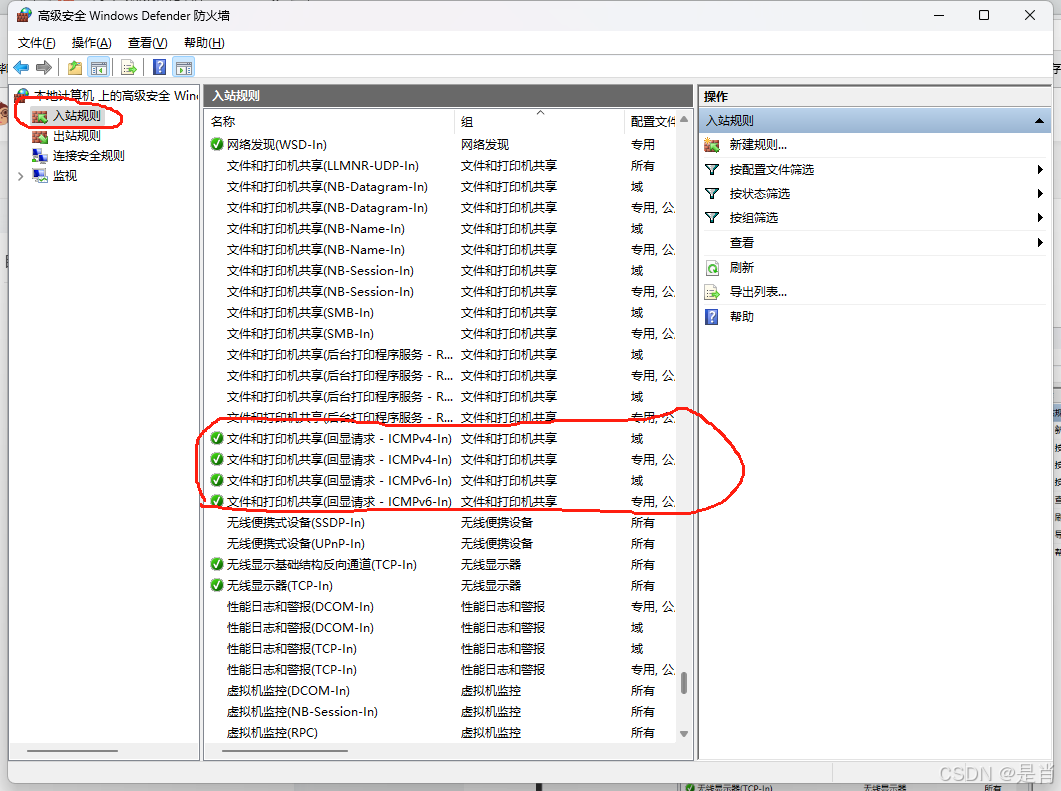
Task: Click the rules list vertical scrollbar thumb
Action: point(684,683)
